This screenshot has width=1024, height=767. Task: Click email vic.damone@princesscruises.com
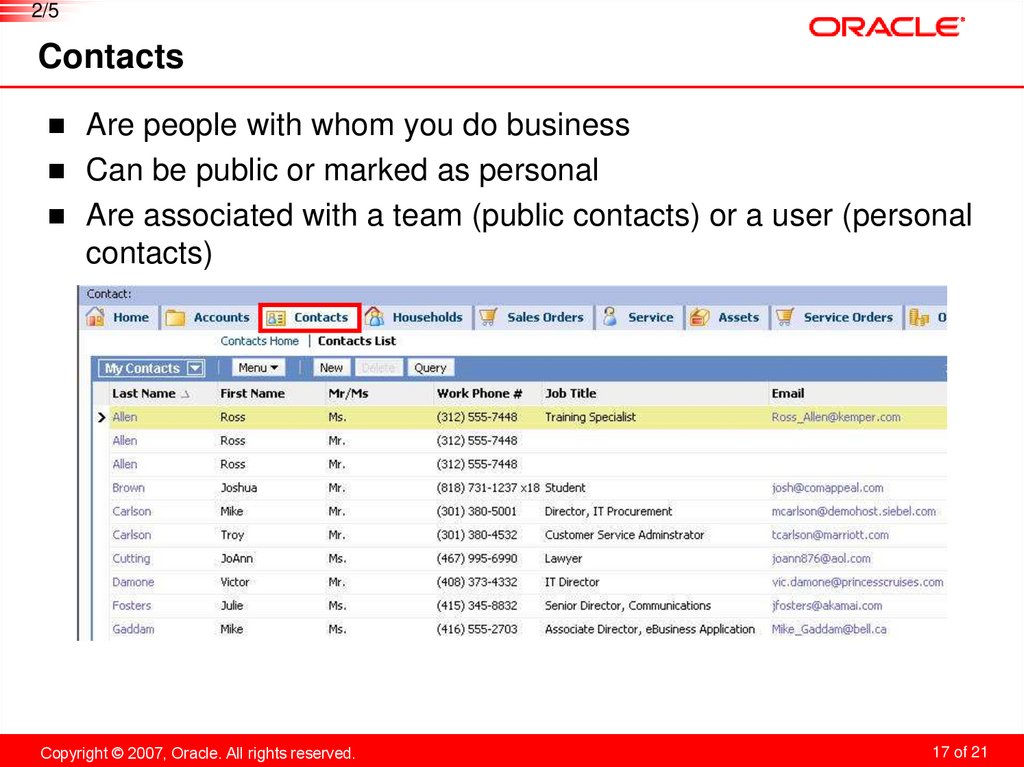pyautogui.click(x=857, y=582)
